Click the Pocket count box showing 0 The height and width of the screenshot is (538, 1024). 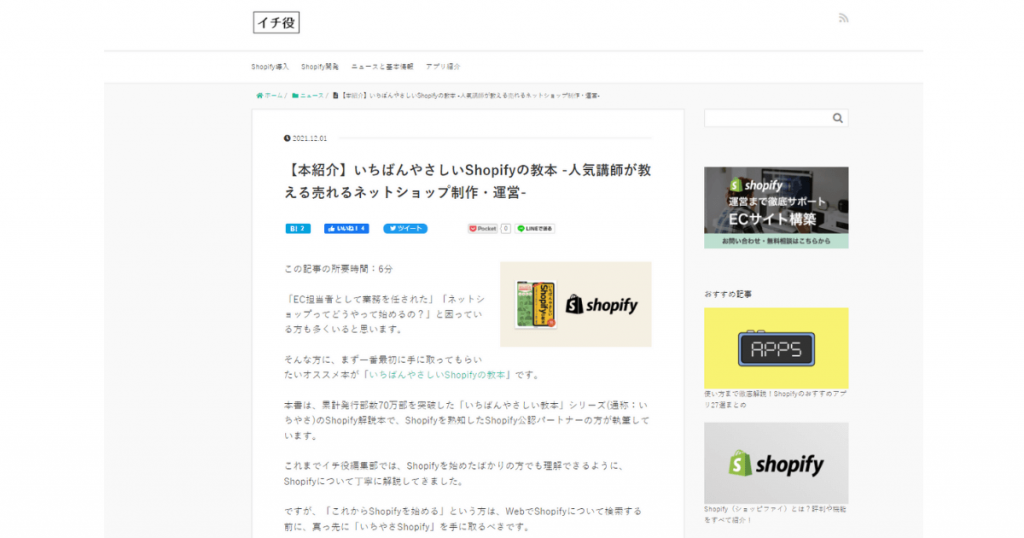pos(505,229)
